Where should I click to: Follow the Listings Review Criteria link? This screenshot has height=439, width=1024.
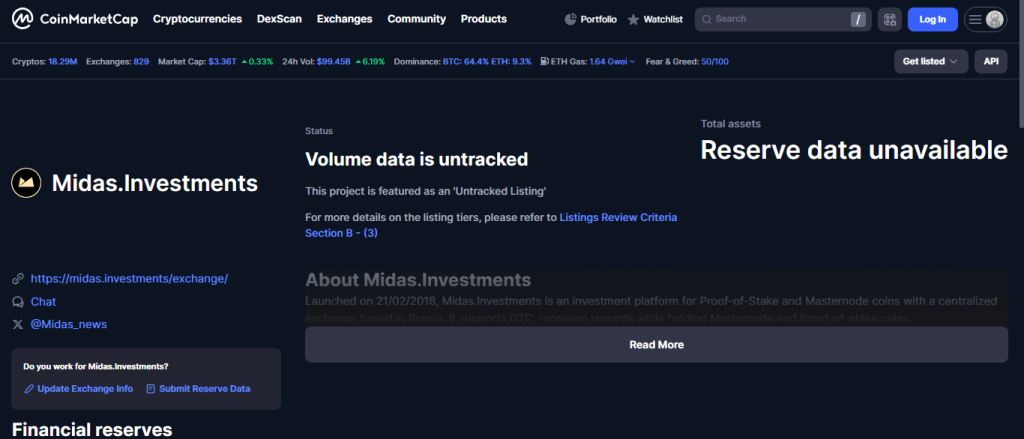[x=617, y=216]
